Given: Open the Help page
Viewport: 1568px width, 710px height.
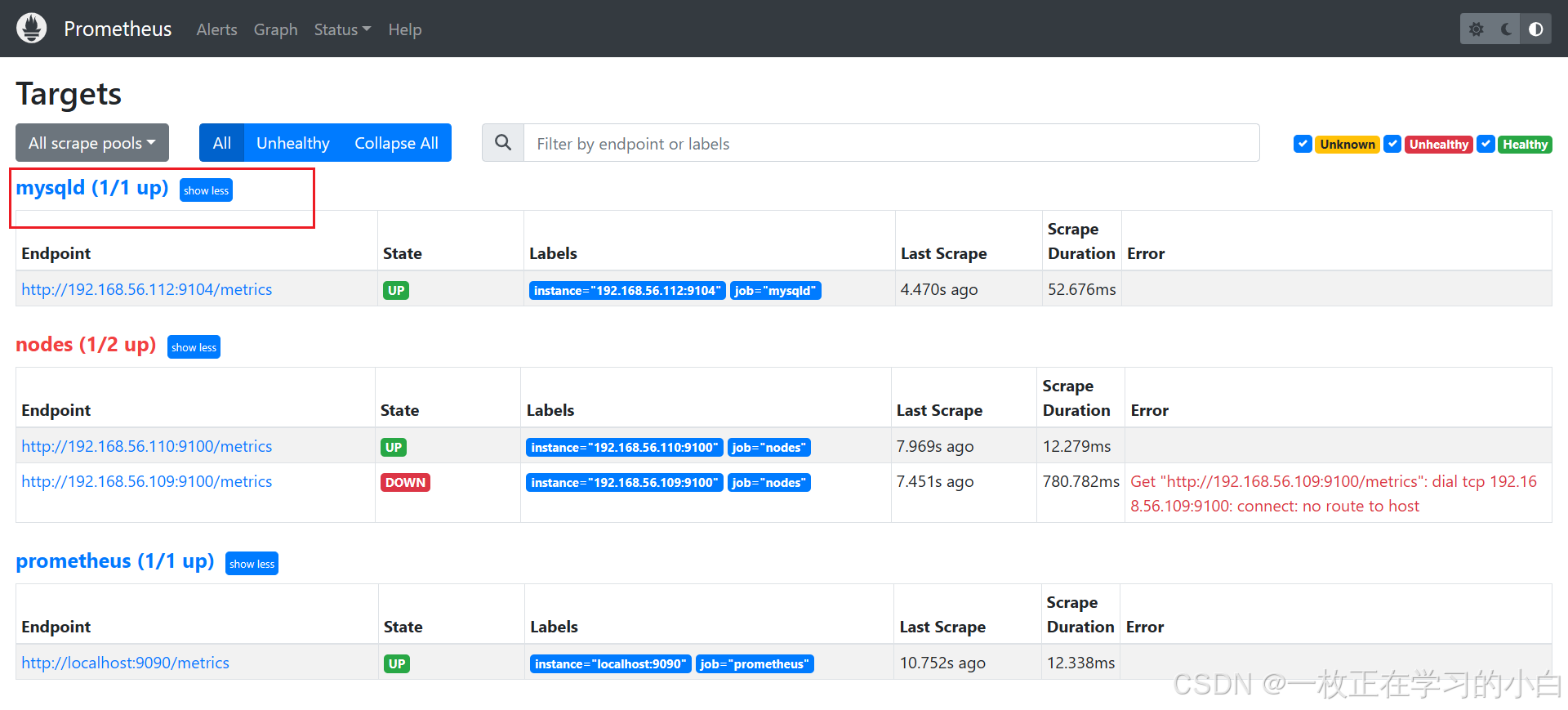Looking at the screenshot, I should 404,29.
